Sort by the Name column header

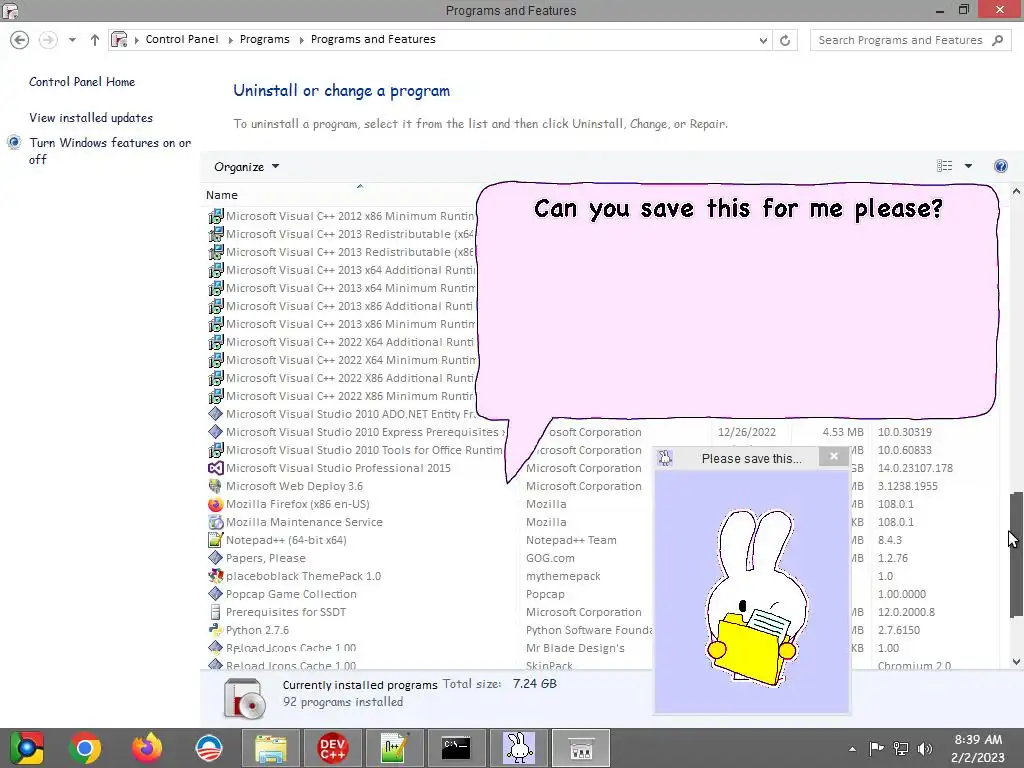click(x=221, y=195)
